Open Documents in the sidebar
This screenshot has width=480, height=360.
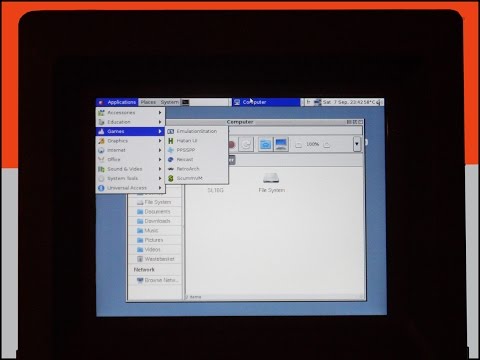click(x=154, y=212)
